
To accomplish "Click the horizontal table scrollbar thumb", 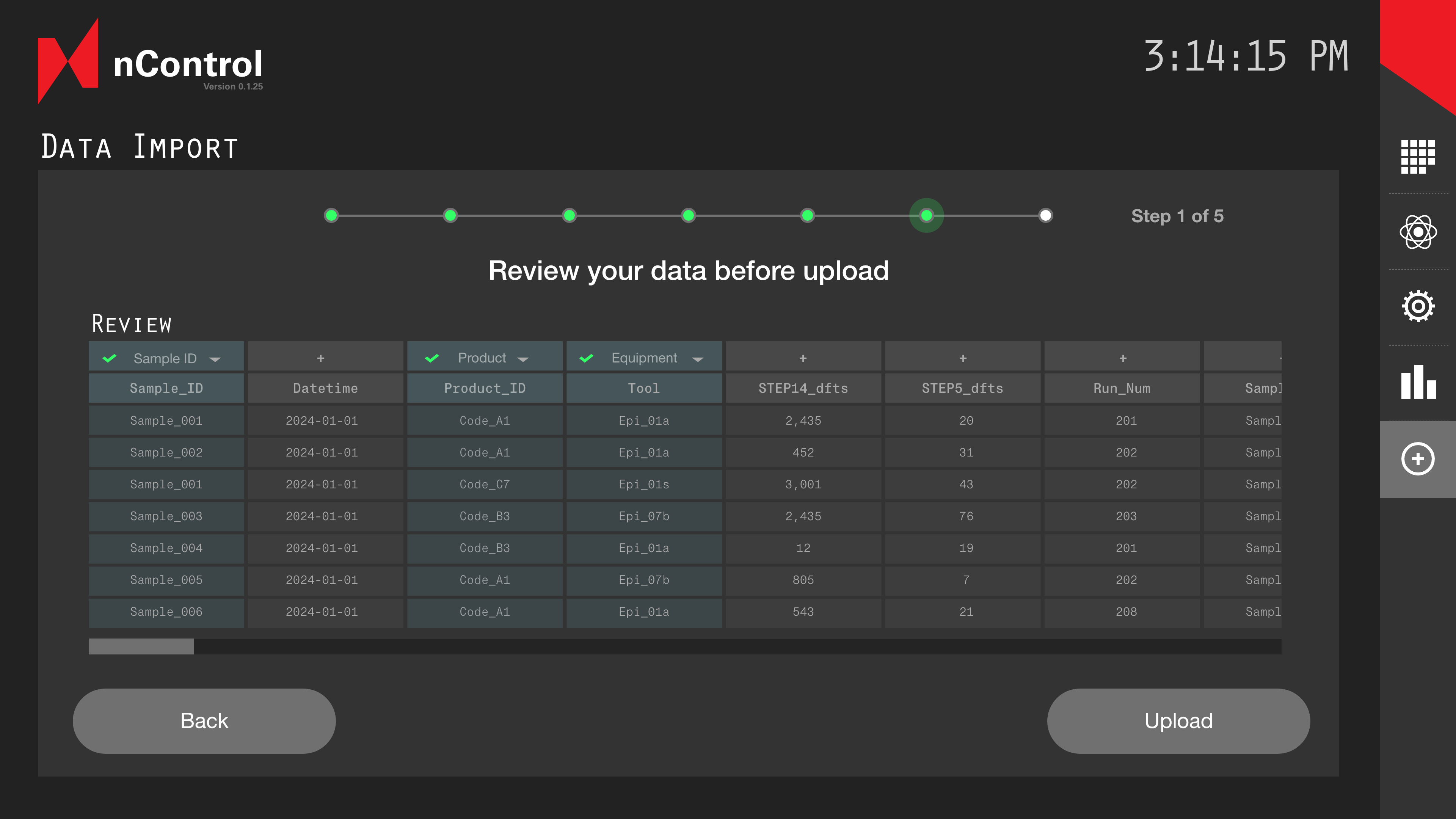I will point(141,646).
